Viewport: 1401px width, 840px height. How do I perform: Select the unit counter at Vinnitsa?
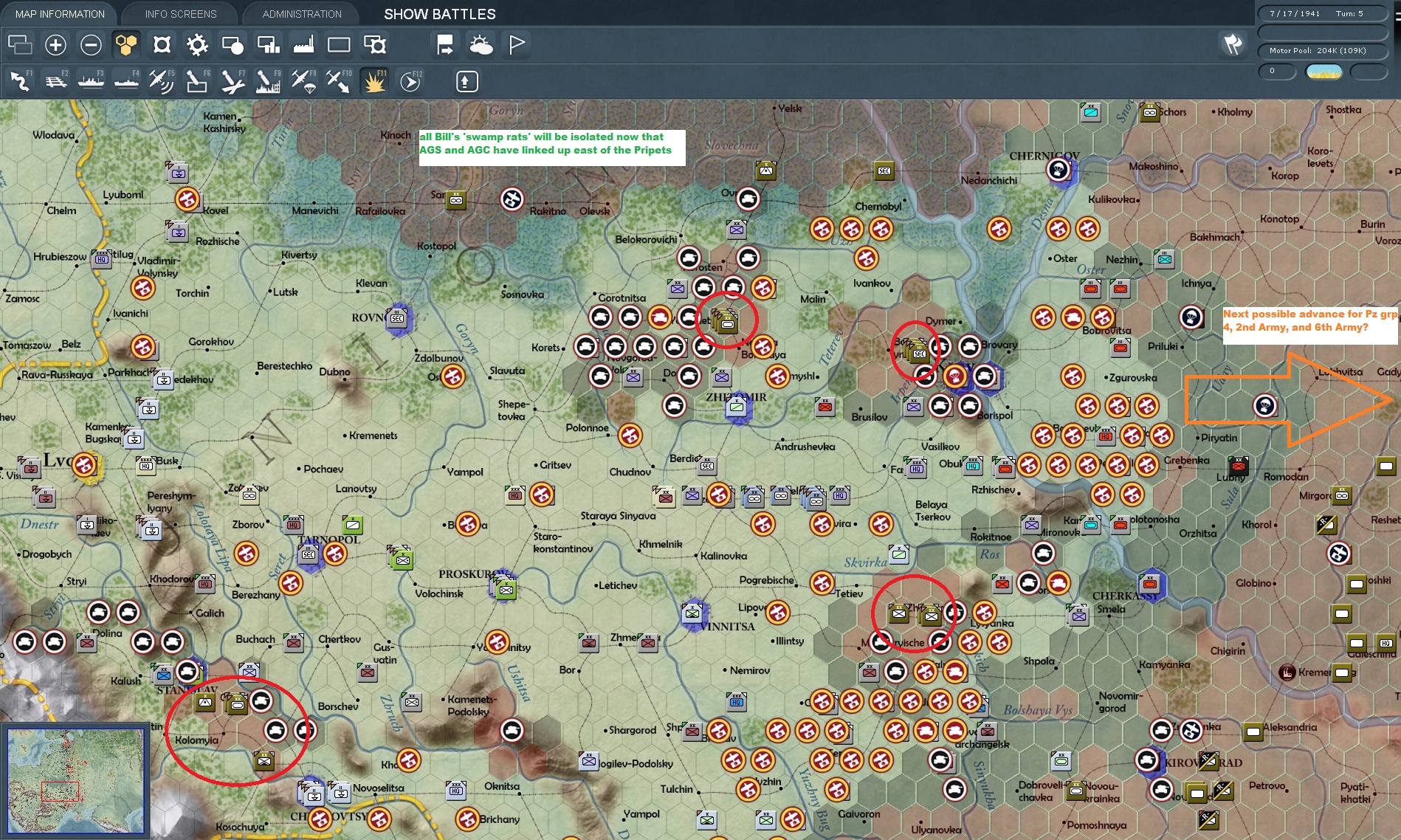[x=692, y=613]
